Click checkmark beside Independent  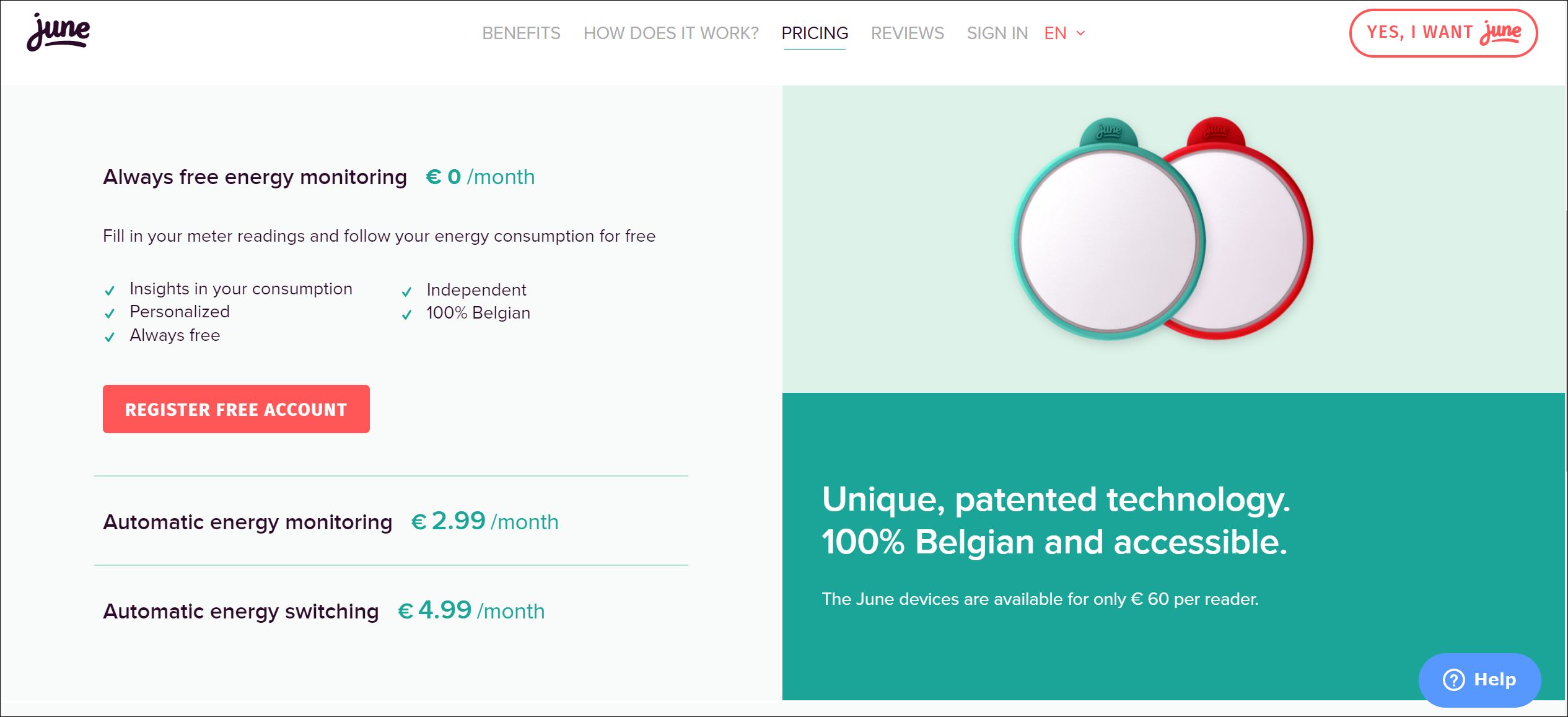coord(406,292)
